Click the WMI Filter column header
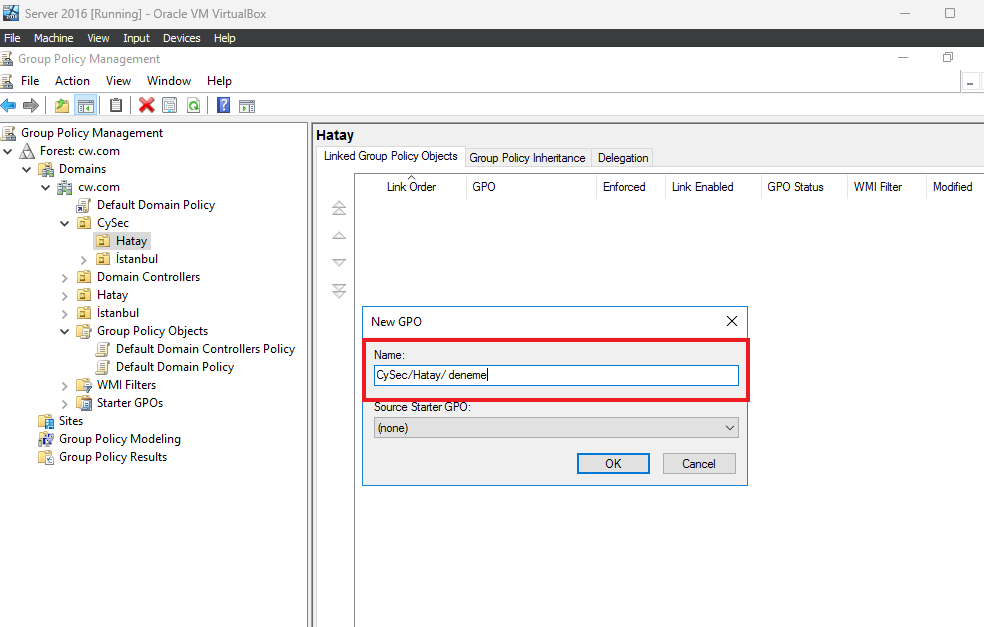The image size is (984, 627). (x=887, y=187)
